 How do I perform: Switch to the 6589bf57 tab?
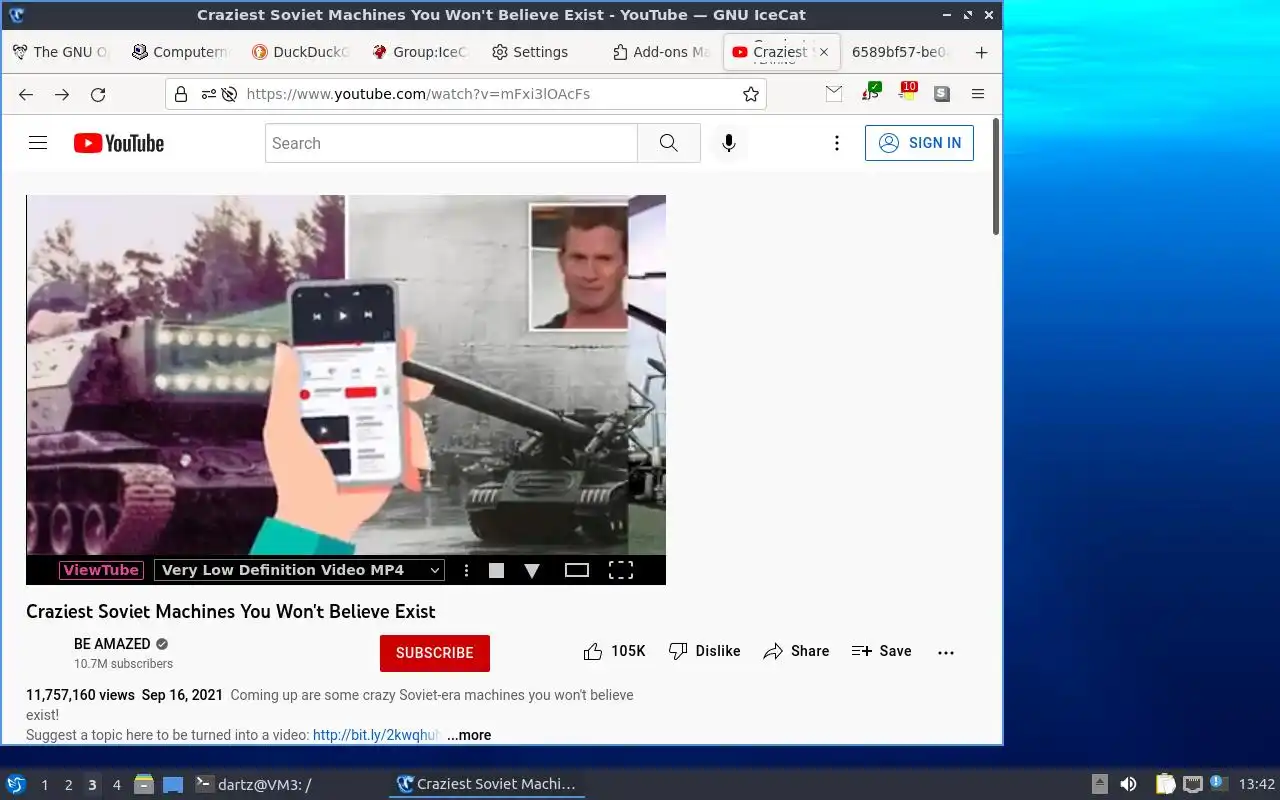(900, 52)
